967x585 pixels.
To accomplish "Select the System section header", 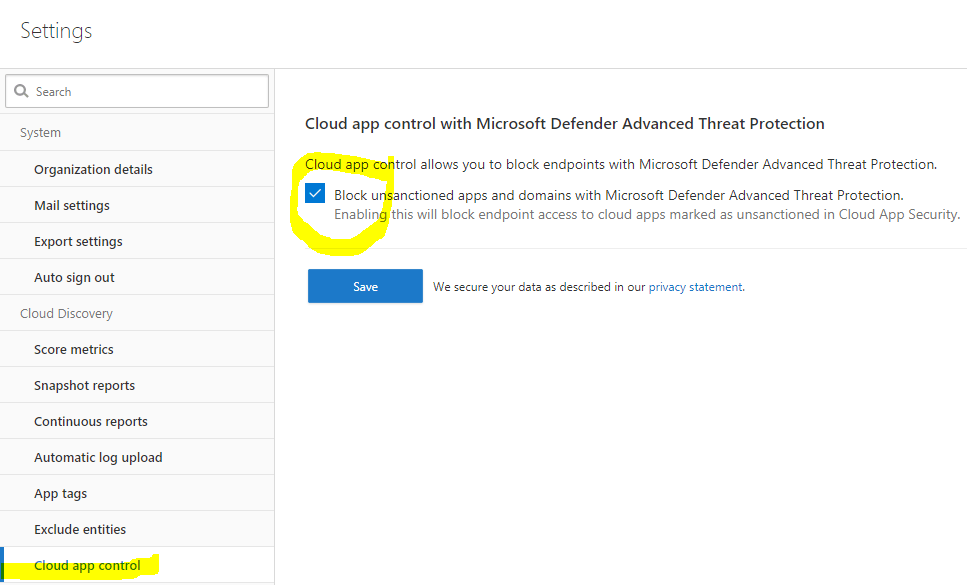I will 41,133.
